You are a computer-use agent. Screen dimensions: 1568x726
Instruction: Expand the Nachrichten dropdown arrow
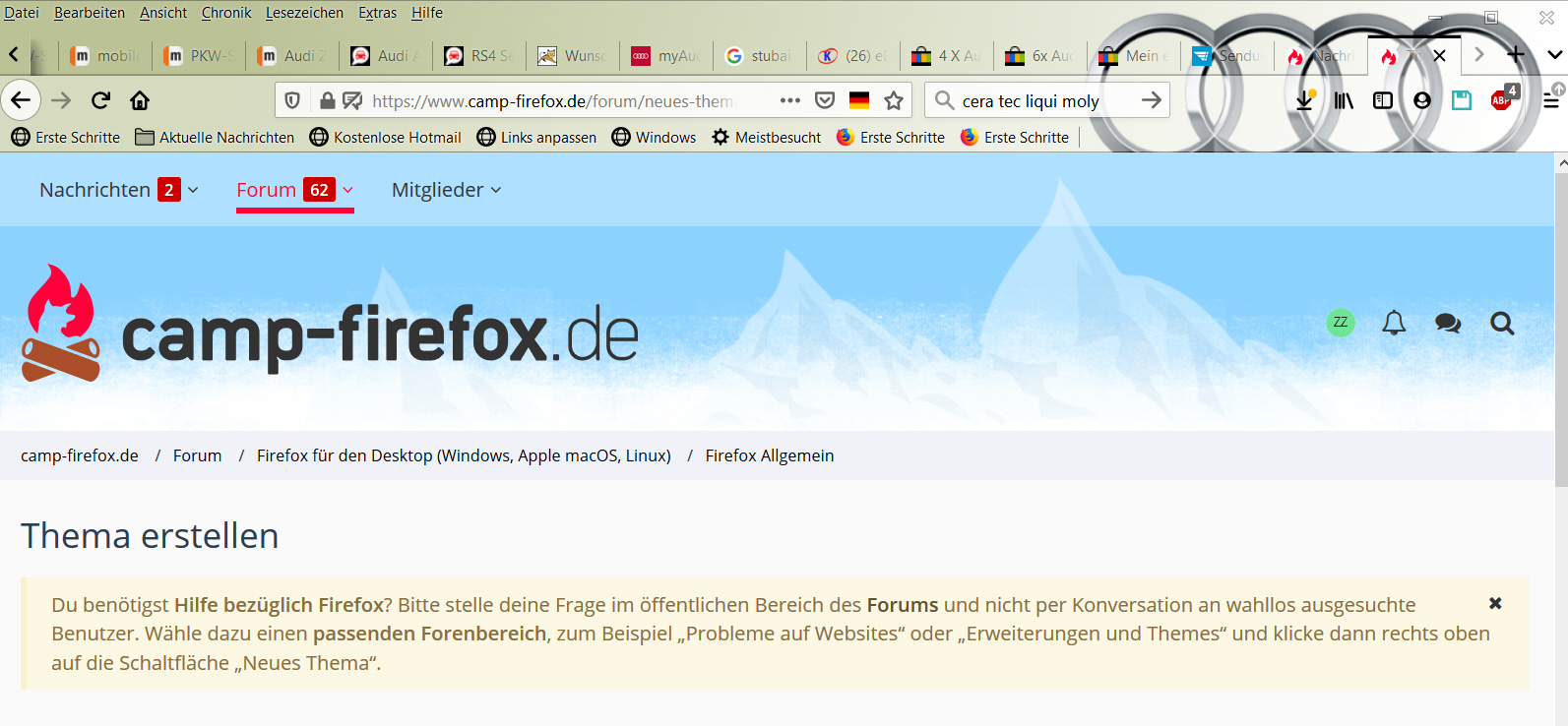point(193,190)
